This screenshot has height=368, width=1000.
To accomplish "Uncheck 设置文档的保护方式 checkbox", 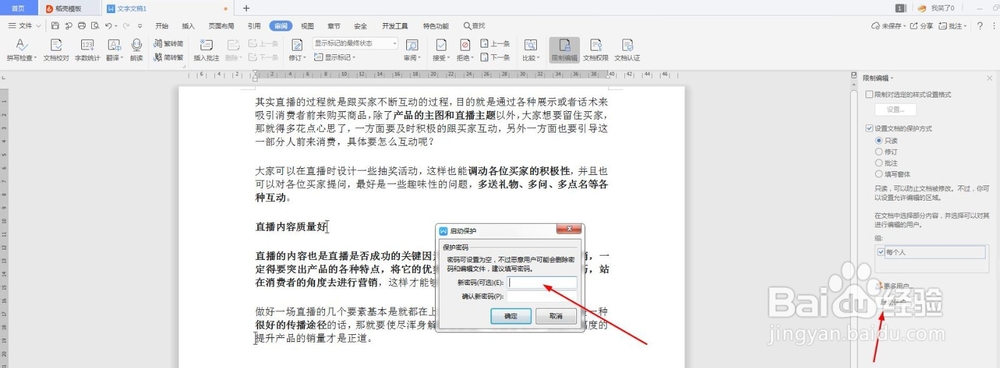I will 869,128.
